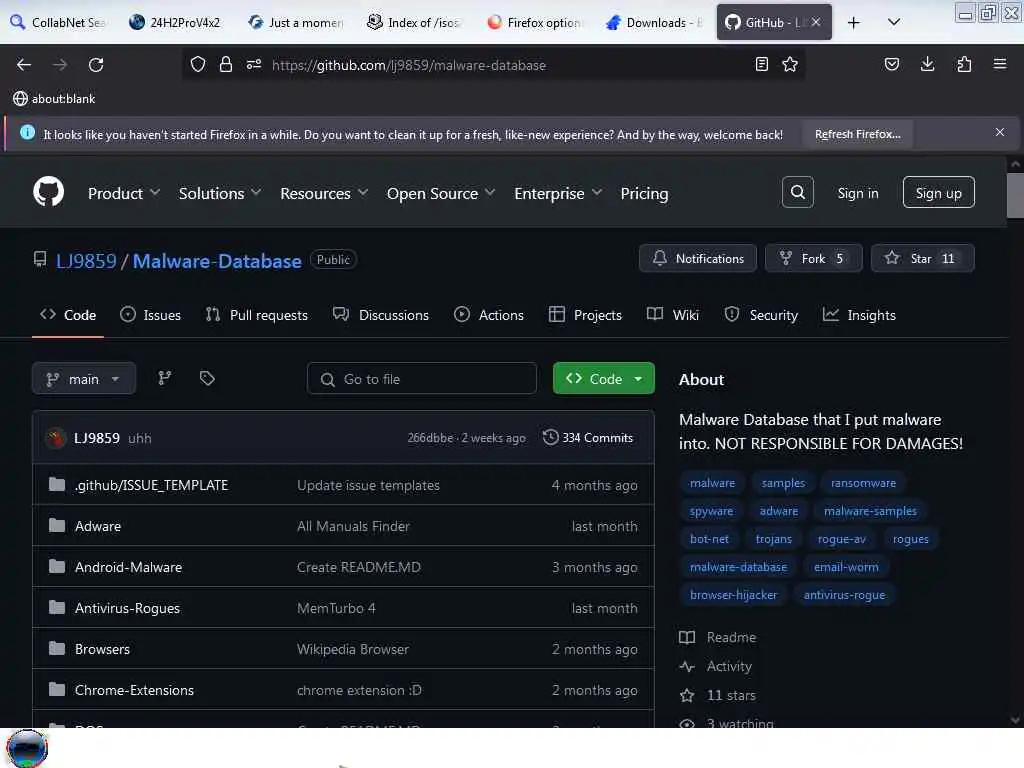Viewport: 1024px width, 768px height.
Task: Expand the Solutions menu
Action: (x=219, y=193)
